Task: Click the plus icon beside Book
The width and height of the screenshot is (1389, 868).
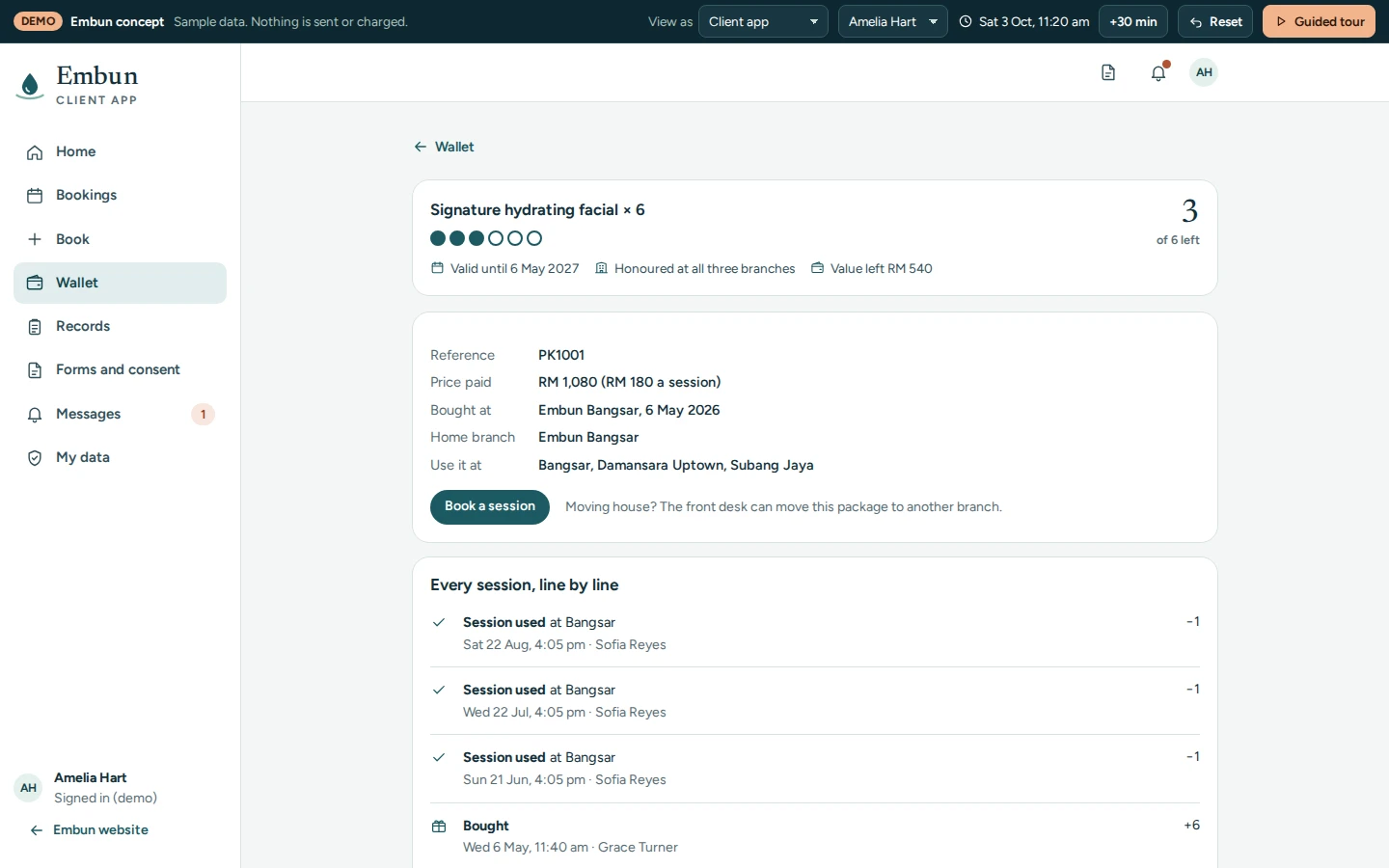Action: (x=35, y=239)
